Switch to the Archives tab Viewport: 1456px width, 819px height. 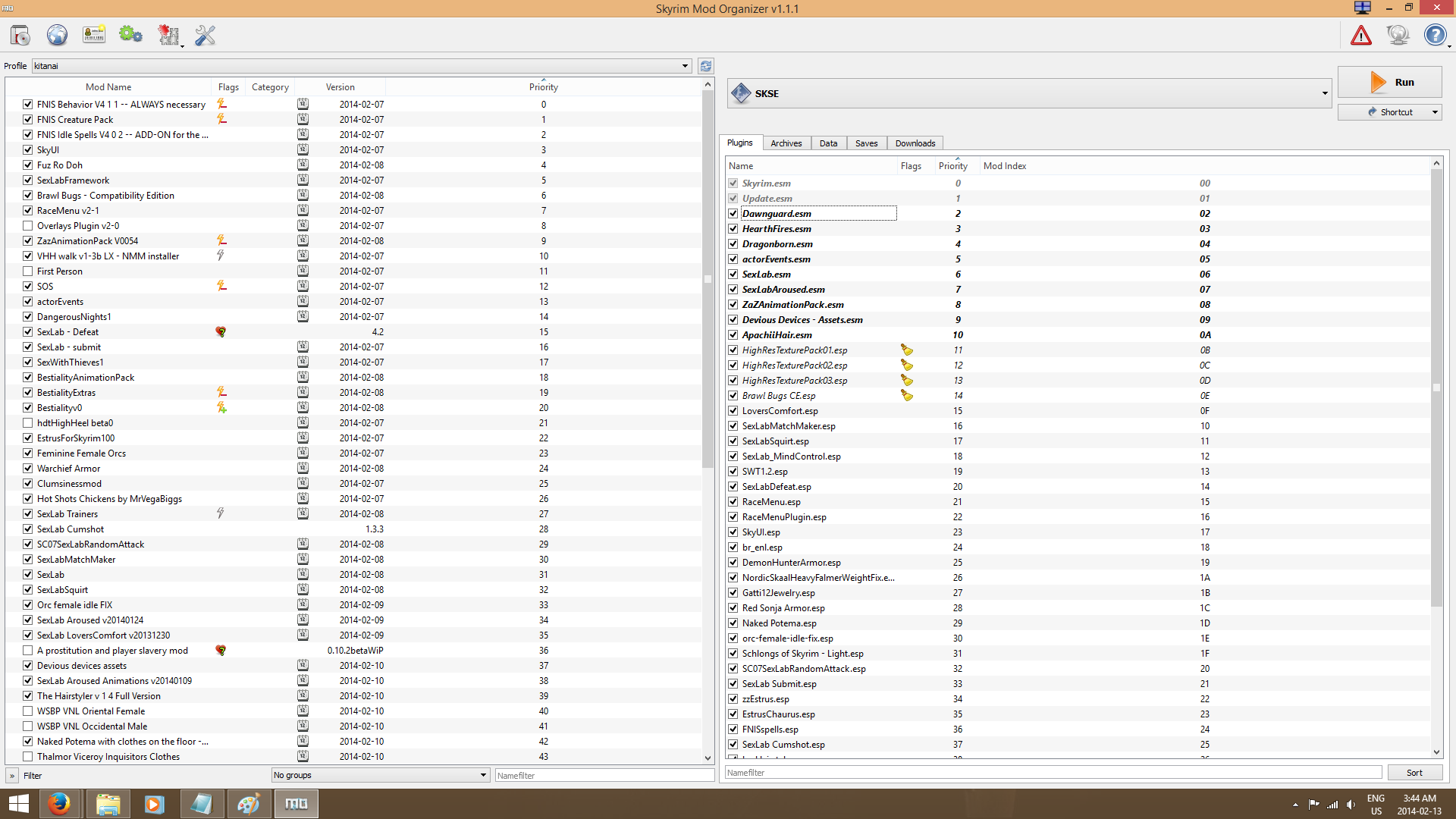[786, 143]
